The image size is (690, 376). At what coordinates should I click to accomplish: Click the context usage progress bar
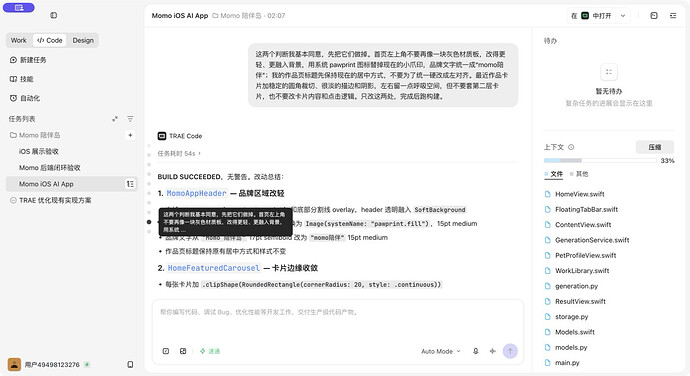600,161
